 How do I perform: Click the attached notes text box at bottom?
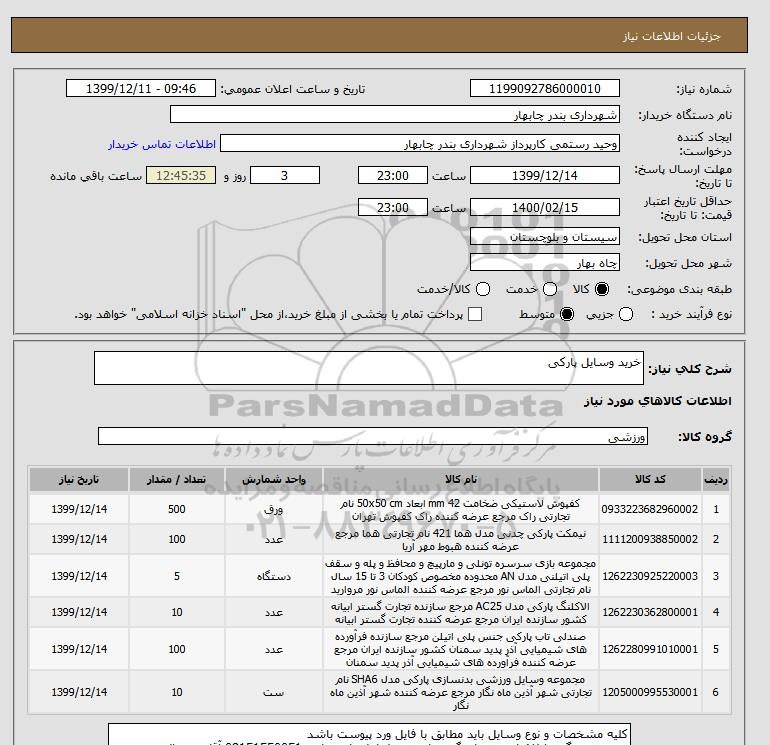coord(369,734)
